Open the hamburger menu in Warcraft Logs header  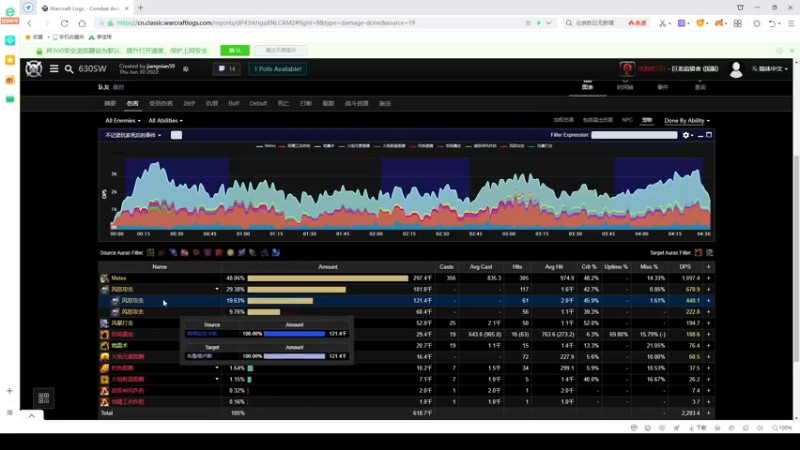54,68
